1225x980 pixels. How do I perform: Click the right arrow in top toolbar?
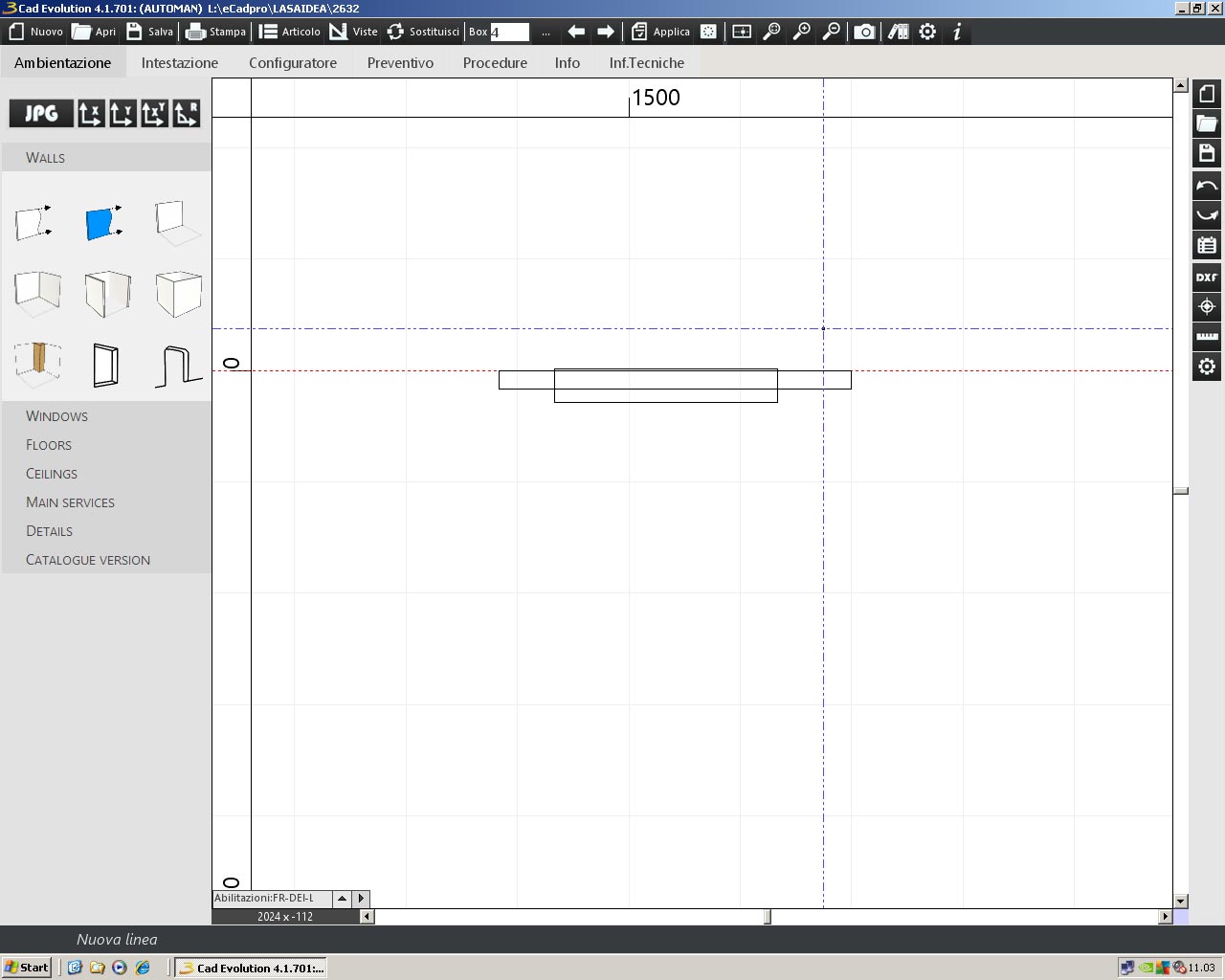tap(606, 32)
